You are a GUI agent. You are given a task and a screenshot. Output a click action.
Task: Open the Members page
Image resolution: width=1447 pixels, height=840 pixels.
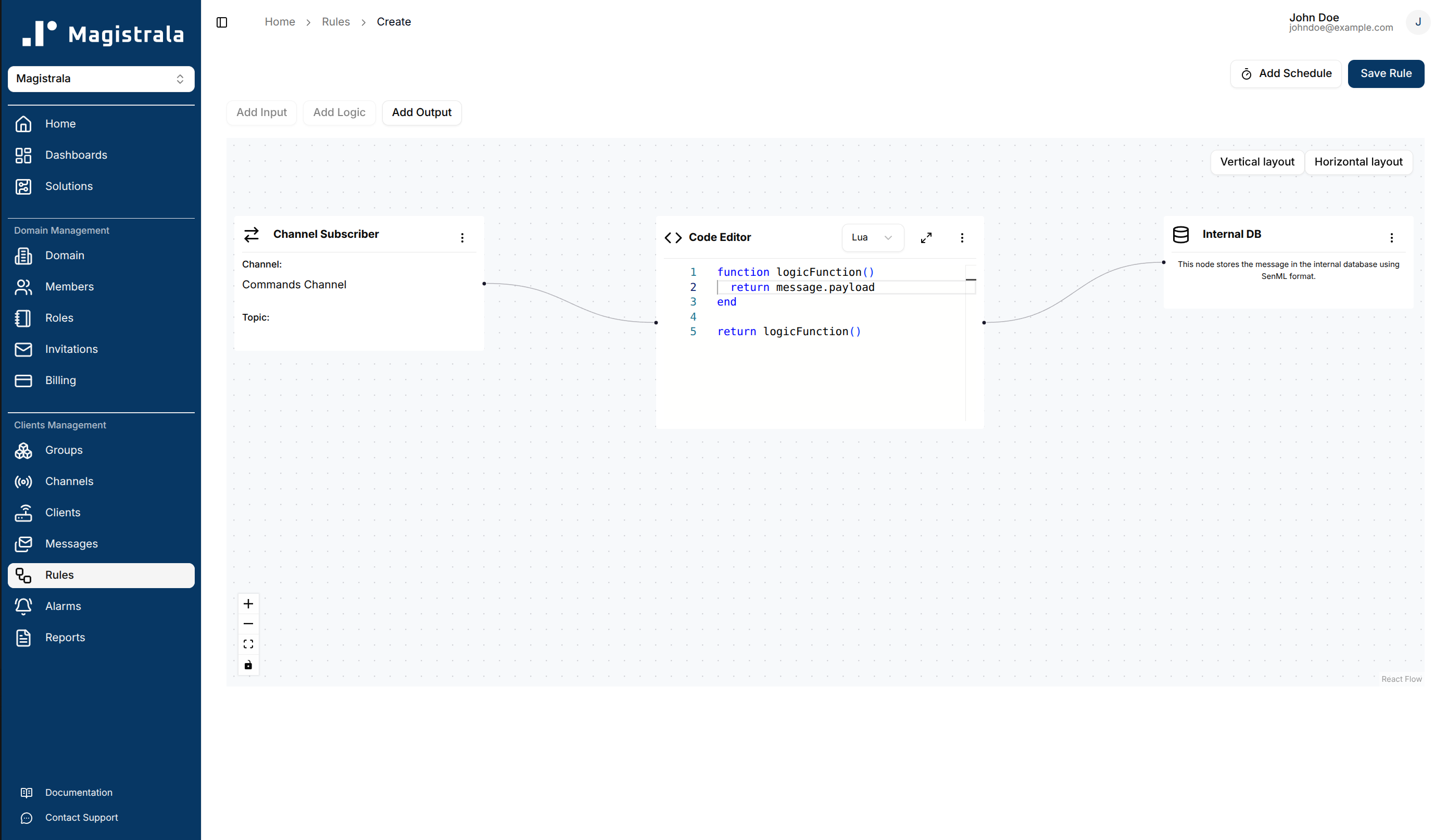(101, 287)
